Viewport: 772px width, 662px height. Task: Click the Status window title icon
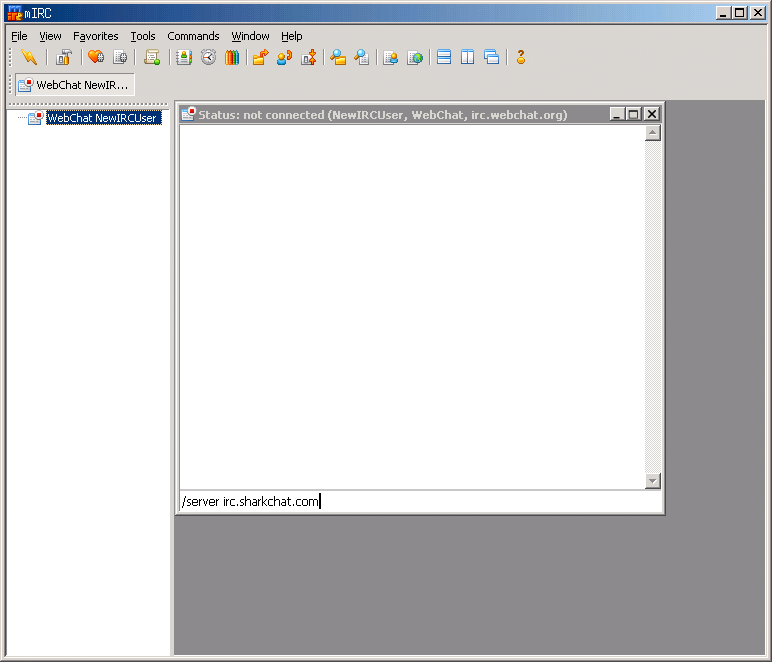click(189, 114)
